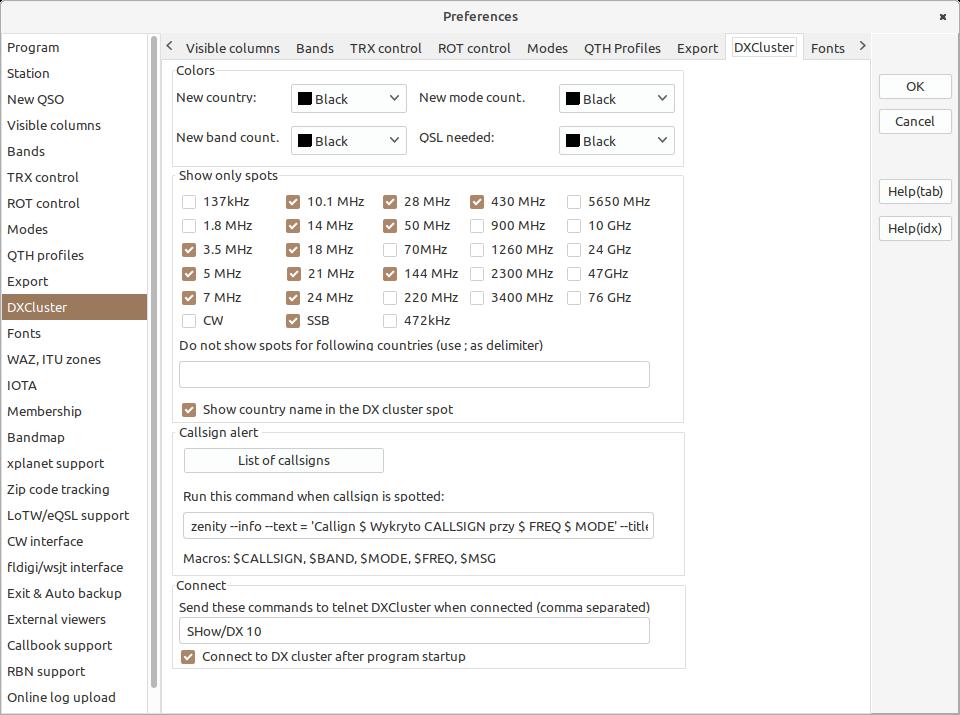Open the QSL needed color dropdown

617,141
